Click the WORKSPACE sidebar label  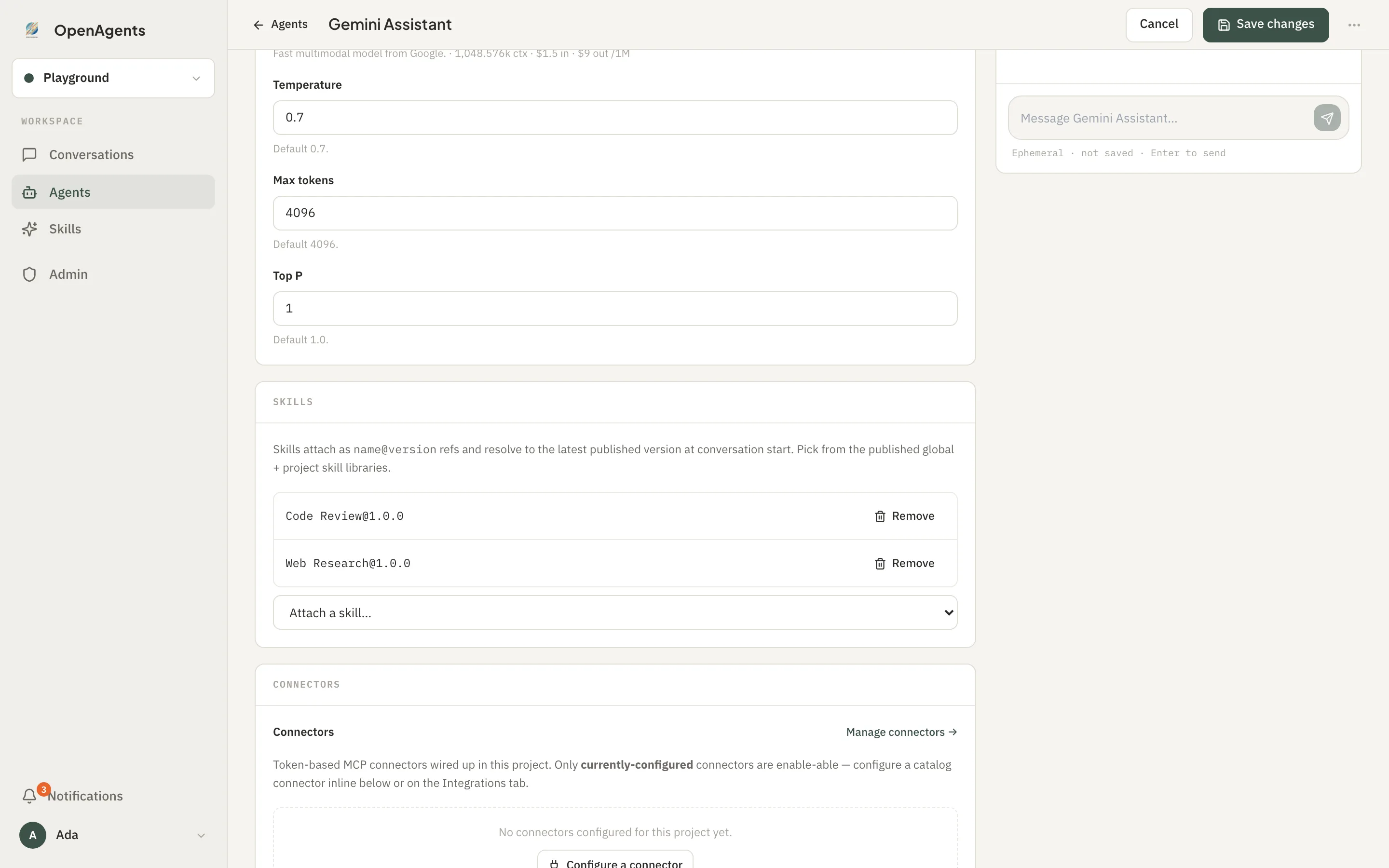[x=52, y=121]
